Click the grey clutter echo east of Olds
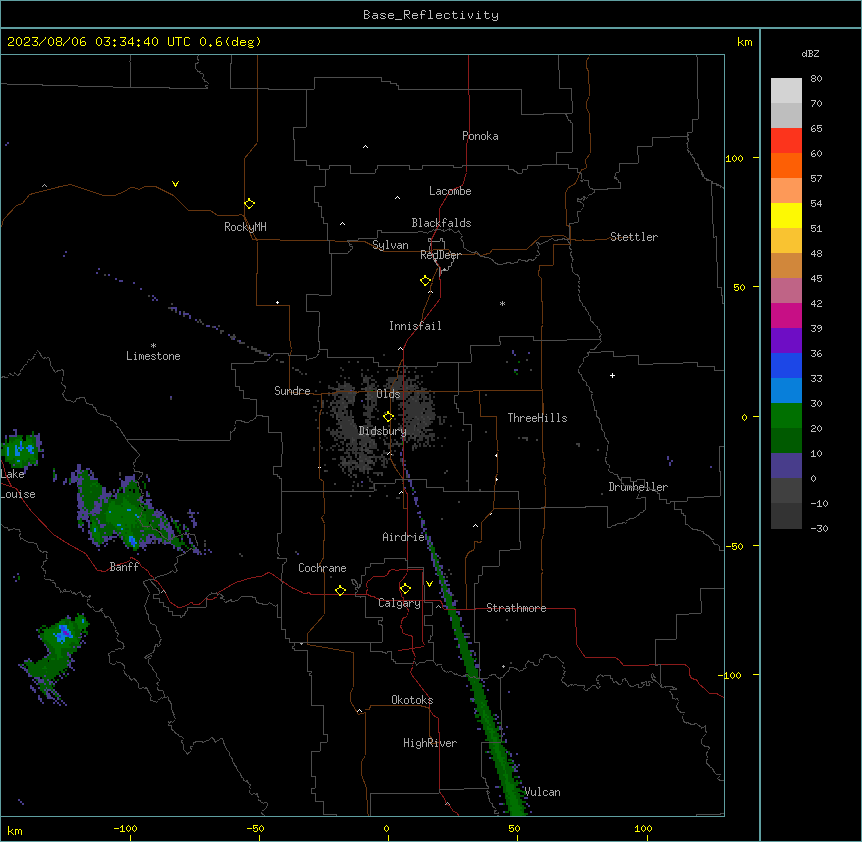This screenshot has width=862, height=842. click(420, 409)
